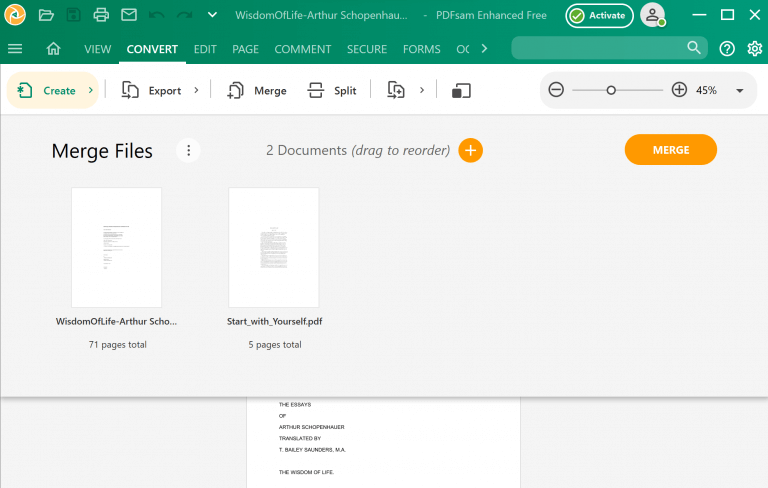The width and height of the screenshot is (768, 488).
Task: Redo the last action
Action: pyautogui.click(x=185, y=15)
